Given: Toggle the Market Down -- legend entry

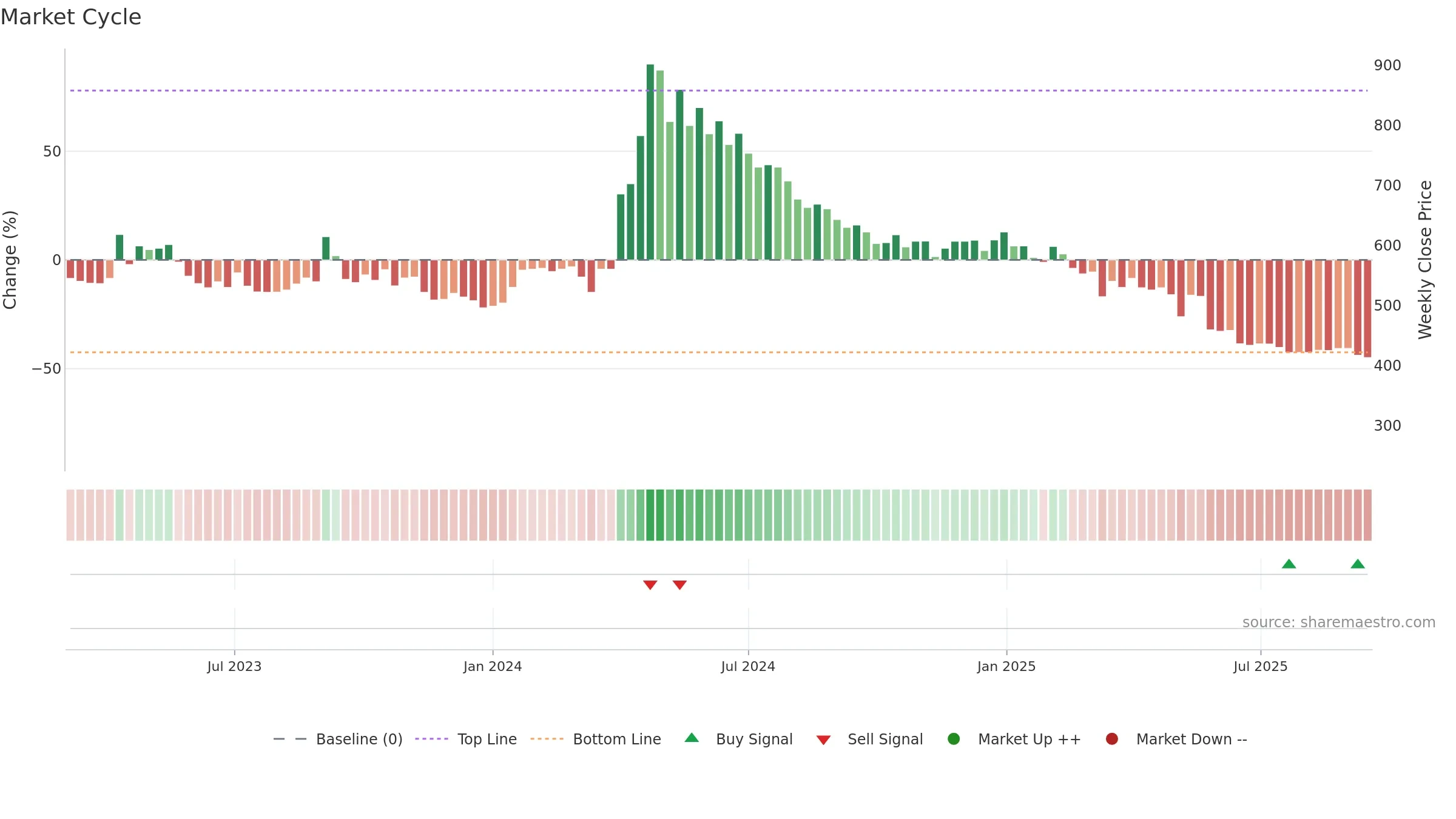Looking at the screenshot, I should (x=1176, y=739).
